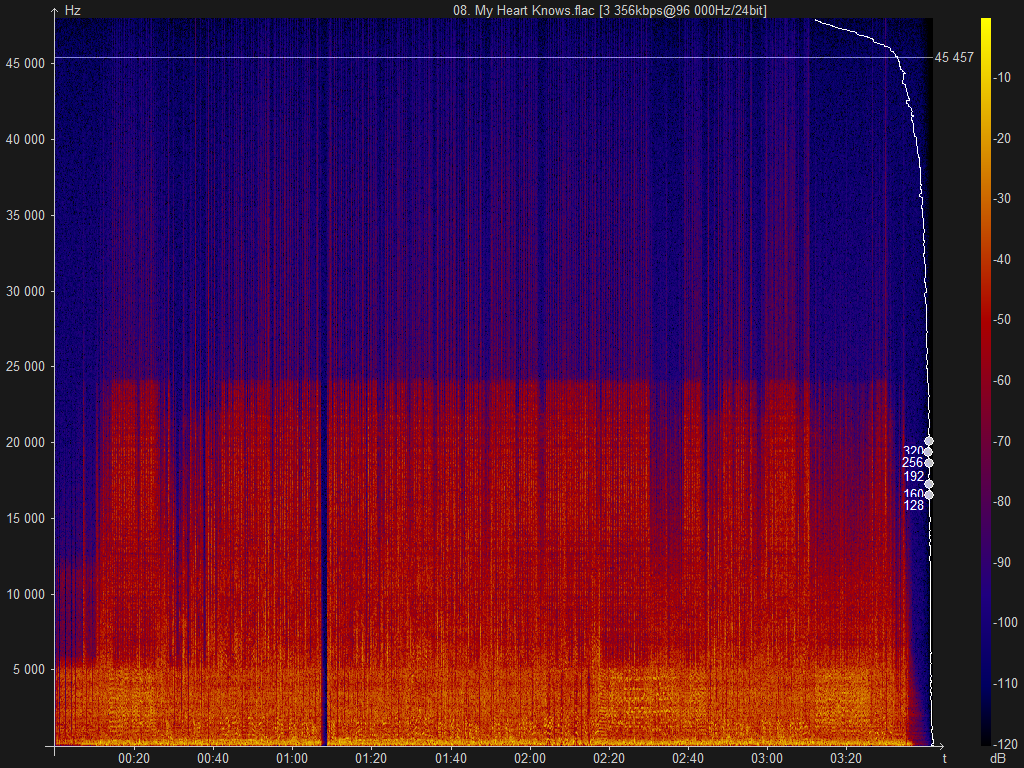Click the 192 kbps bitrate marker dot
1024x768 pixels.
[928, 483]
